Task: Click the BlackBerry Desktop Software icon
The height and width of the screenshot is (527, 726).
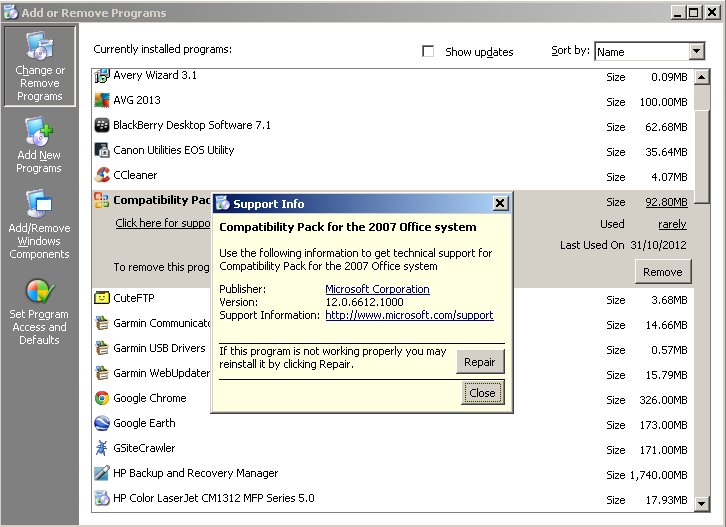Action: pos(102,125)
